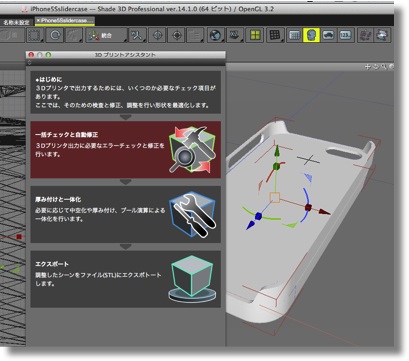The image size is (409, 361).
Task: Click the table grid toolbar icon
Action: click(295, 35)
